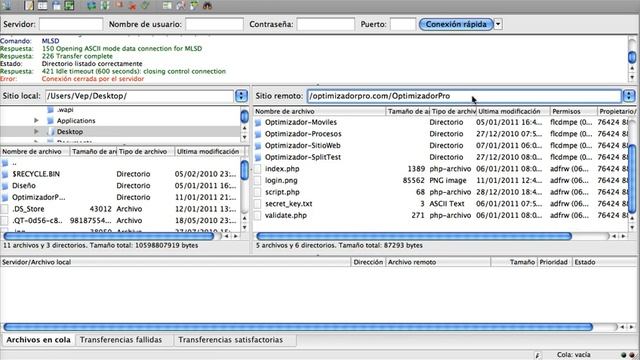The image size is (640, 360).
Task: Select the Optimizador-SitioWeb folder icon
Action: pyautogui.click(x=258, y=146)
